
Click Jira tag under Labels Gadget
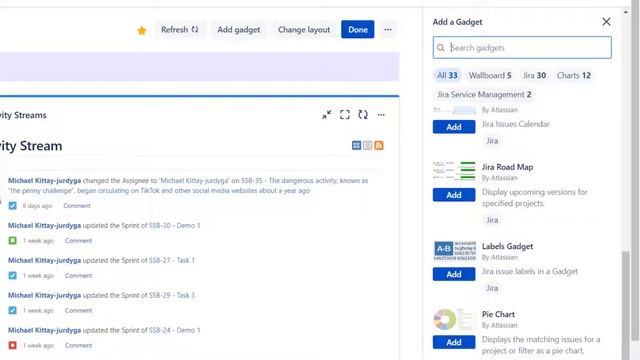[x=492, y=288]
